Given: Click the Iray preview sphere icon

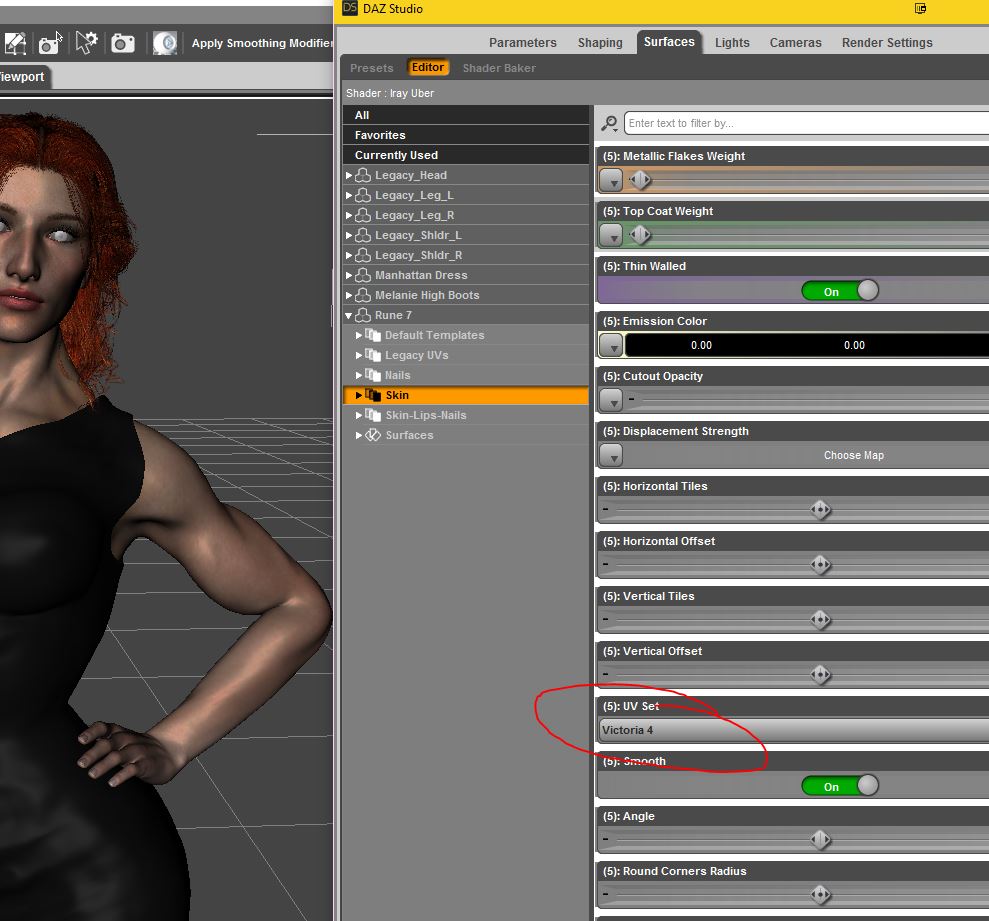Looking at the screenshot, I should (x=165, y=44).
